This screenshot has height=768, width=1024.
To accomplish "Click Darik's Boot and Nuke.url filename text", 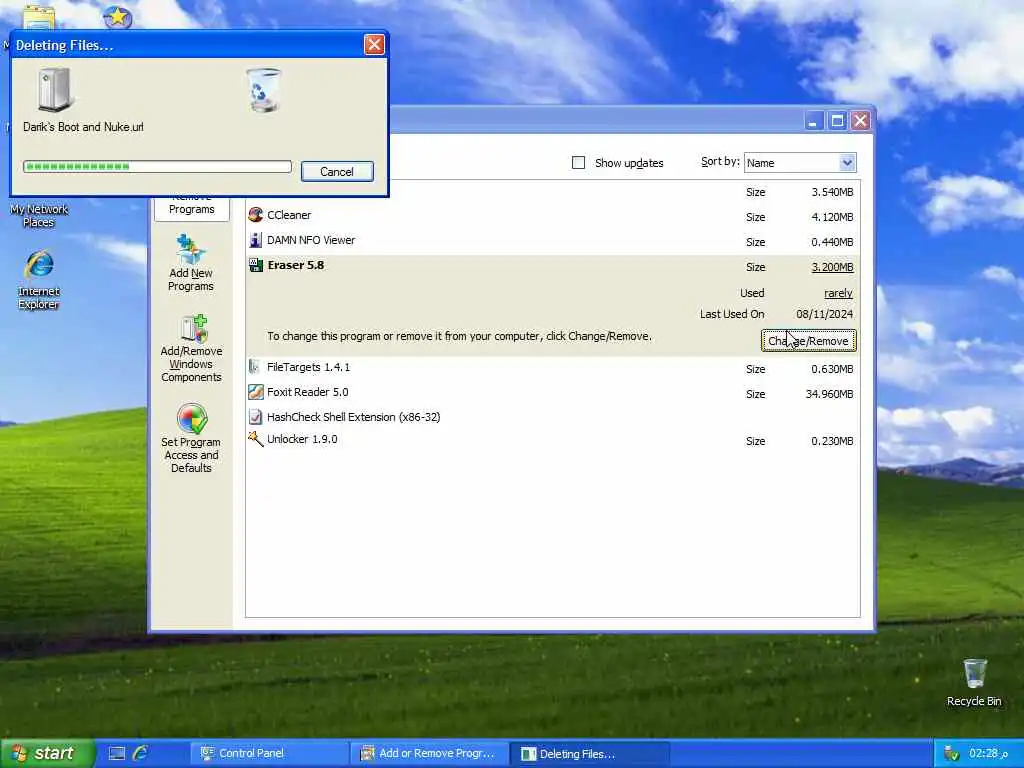I will (84, 127).
